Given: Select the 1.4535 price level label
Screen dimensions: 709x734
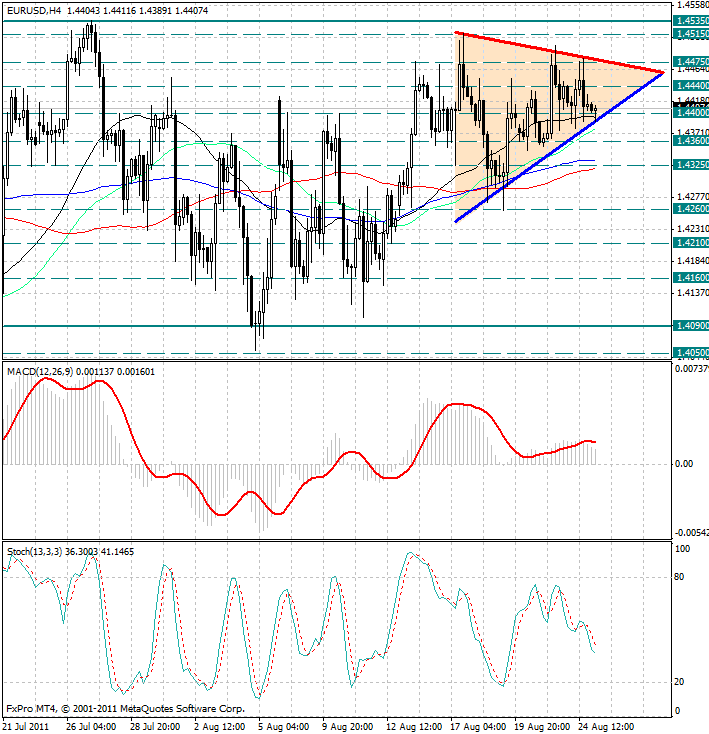Looking at the screenshot, I should click(x=691, y=21).
